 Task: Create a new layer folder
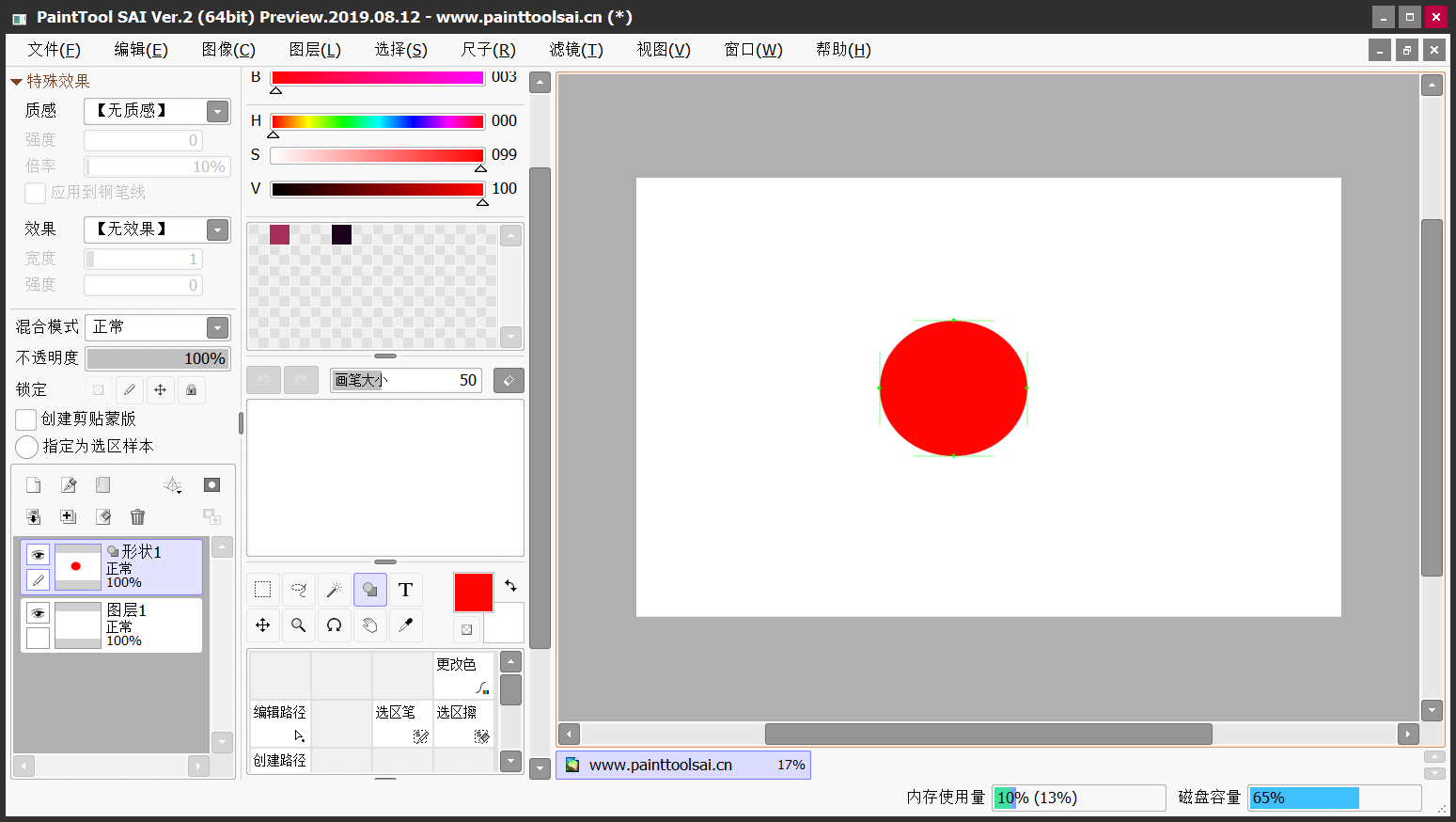coord(103,485)
